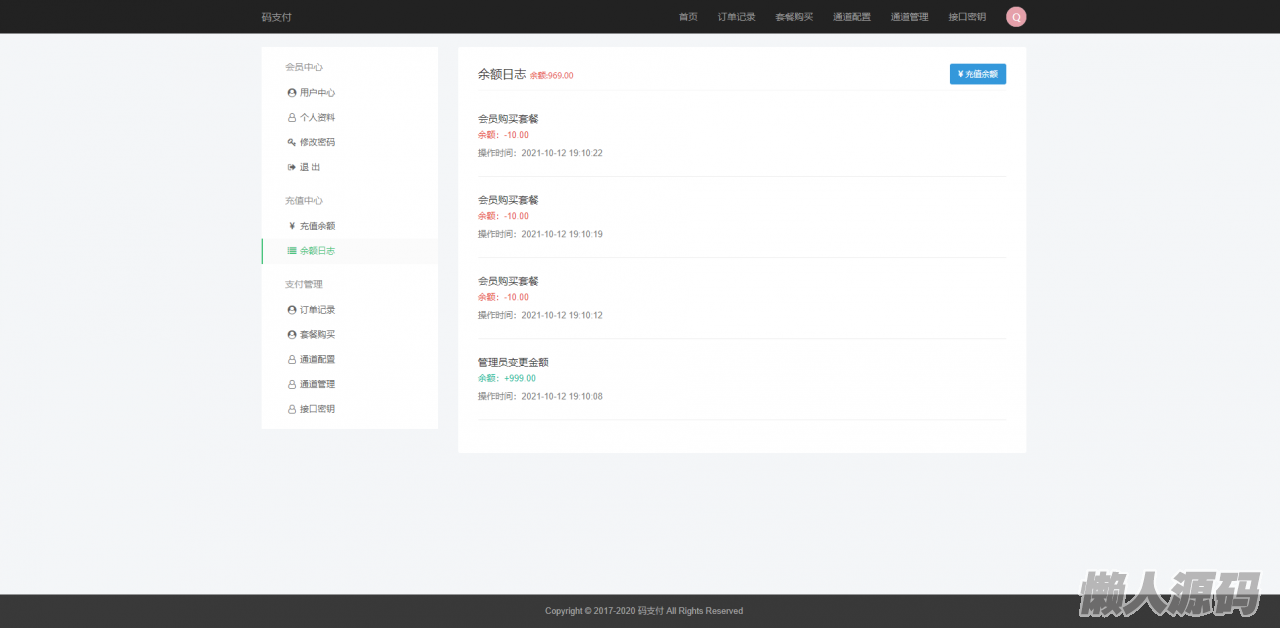Go to 订单记录 in the top navigation
Viewport: 1280px width, 628px height.
[x=736, y=17]
